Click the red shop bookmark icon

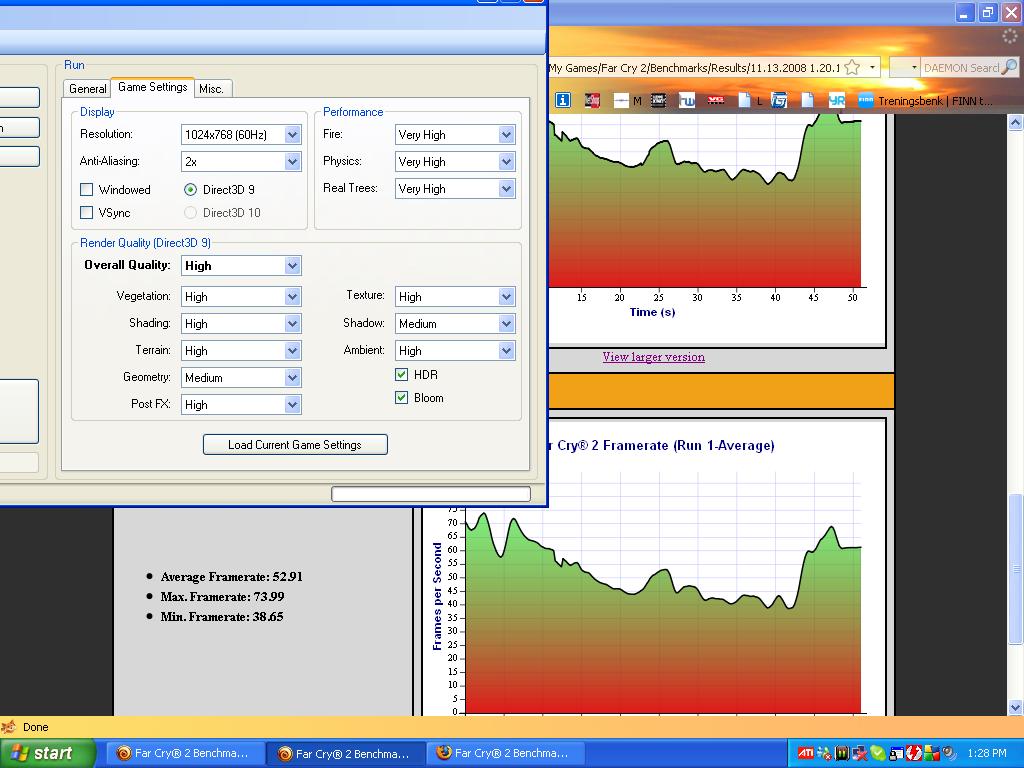point(592,100)
